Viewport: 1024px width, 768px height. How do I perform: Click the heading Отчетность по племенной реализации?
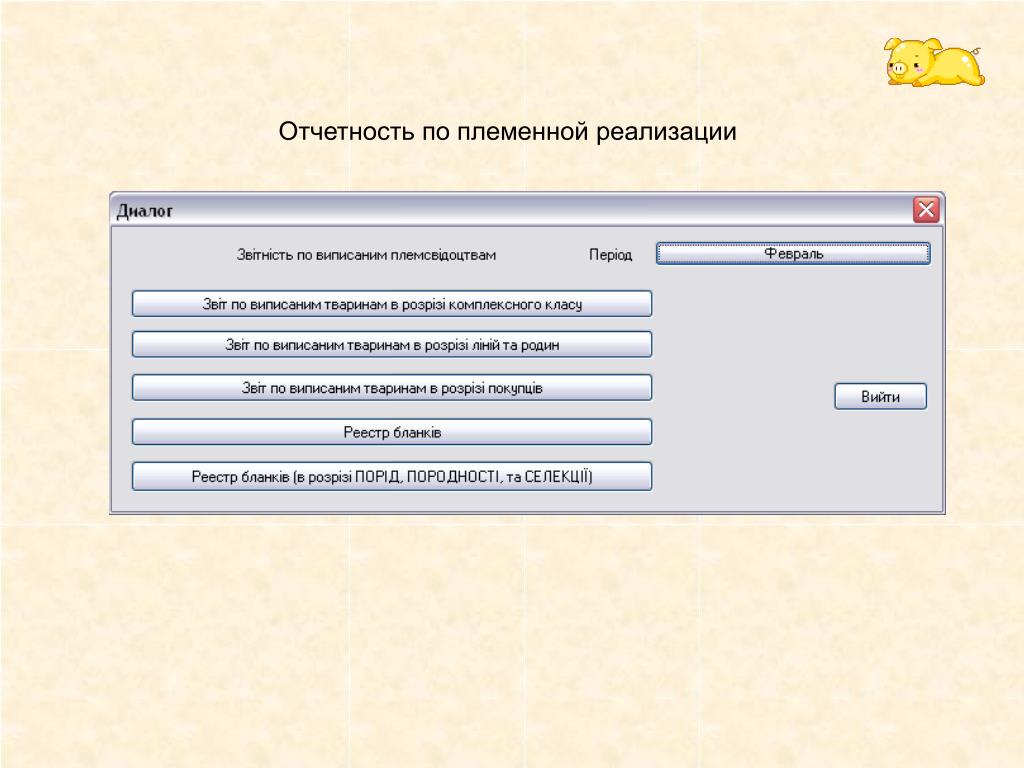pyautogui.click(x=507, y=132)
